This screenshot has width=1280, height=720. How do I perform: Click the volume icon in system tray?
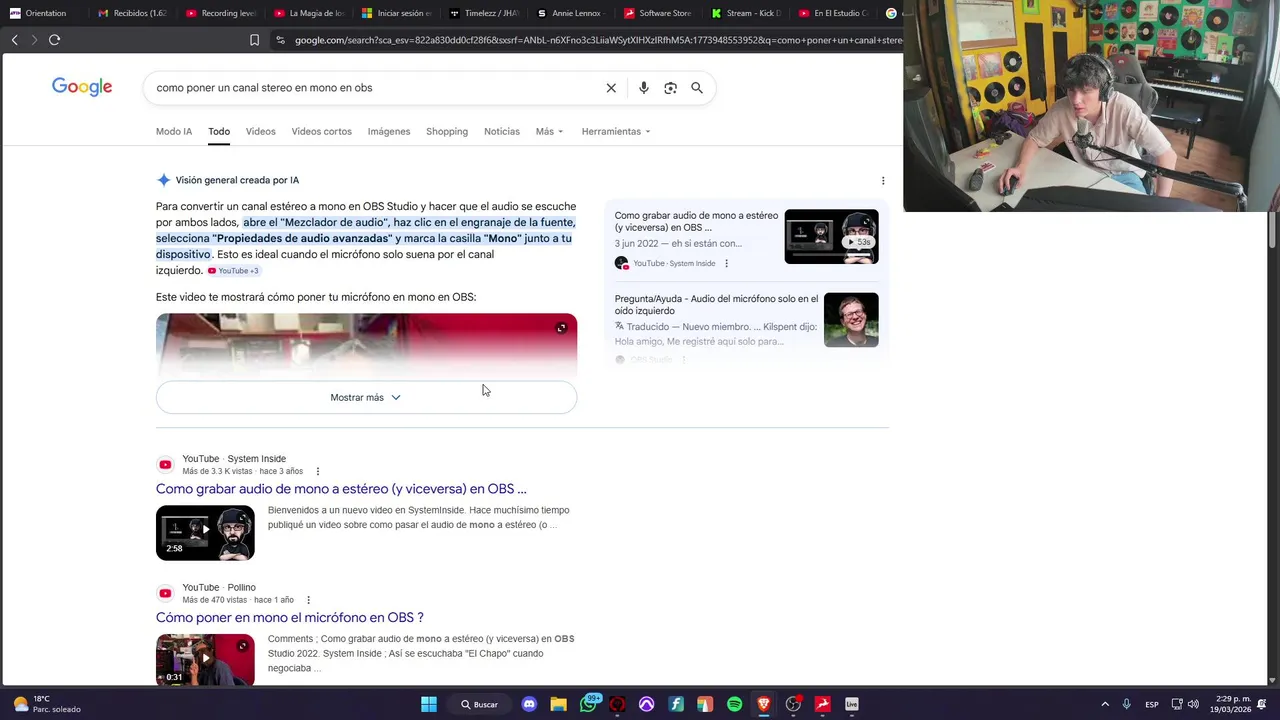coord(1193,704)
